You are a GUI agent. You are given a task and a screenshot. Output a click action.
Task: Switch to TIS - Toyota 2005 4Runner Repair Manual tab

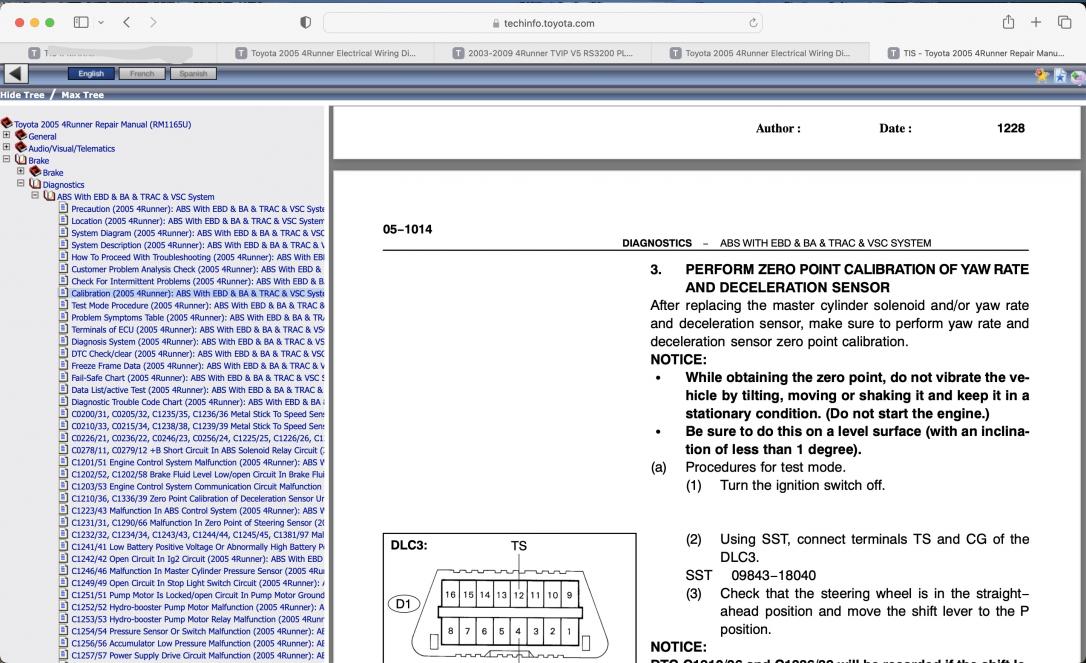pos(978,53)
